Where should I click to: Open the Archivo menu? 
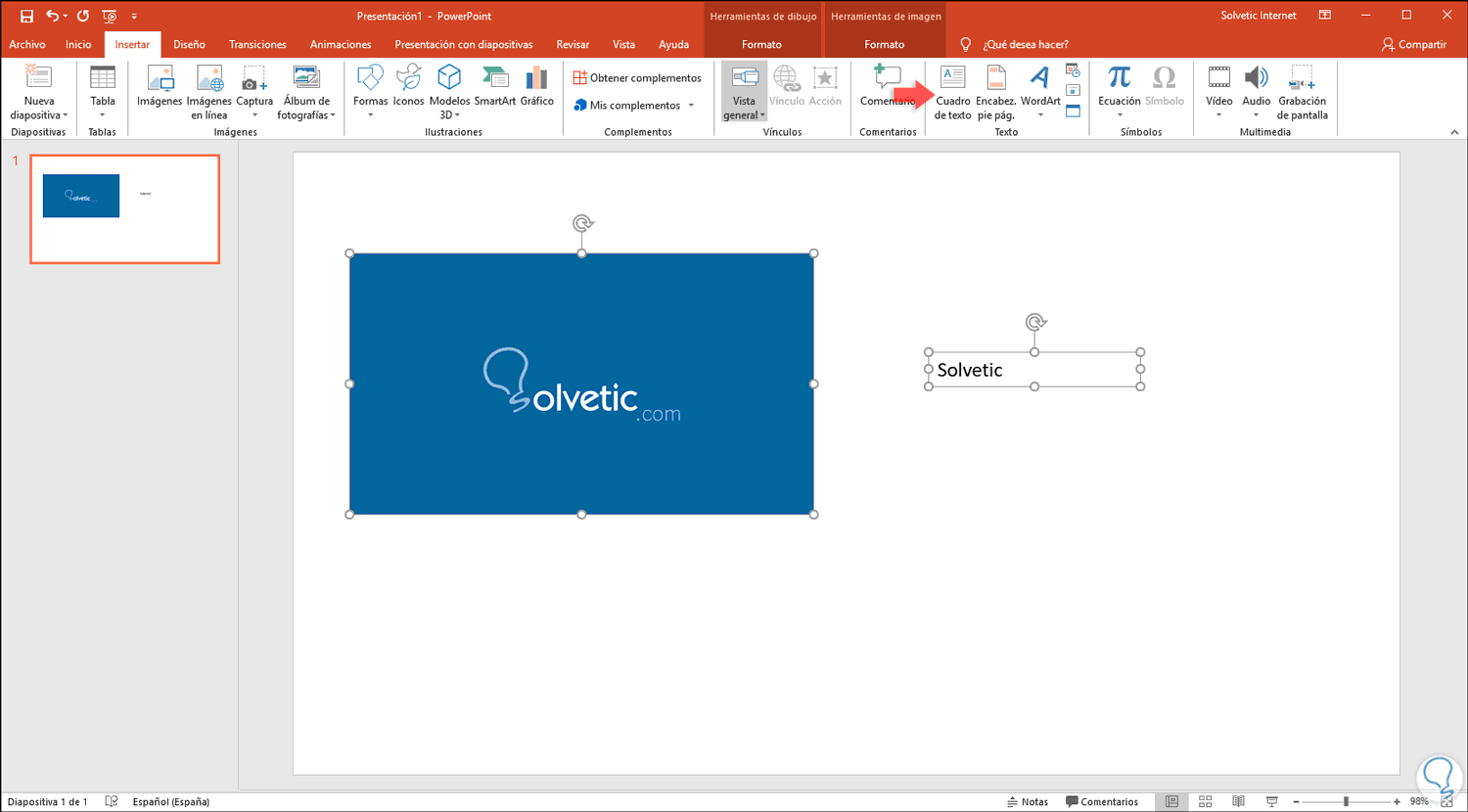tap(27, 44)
